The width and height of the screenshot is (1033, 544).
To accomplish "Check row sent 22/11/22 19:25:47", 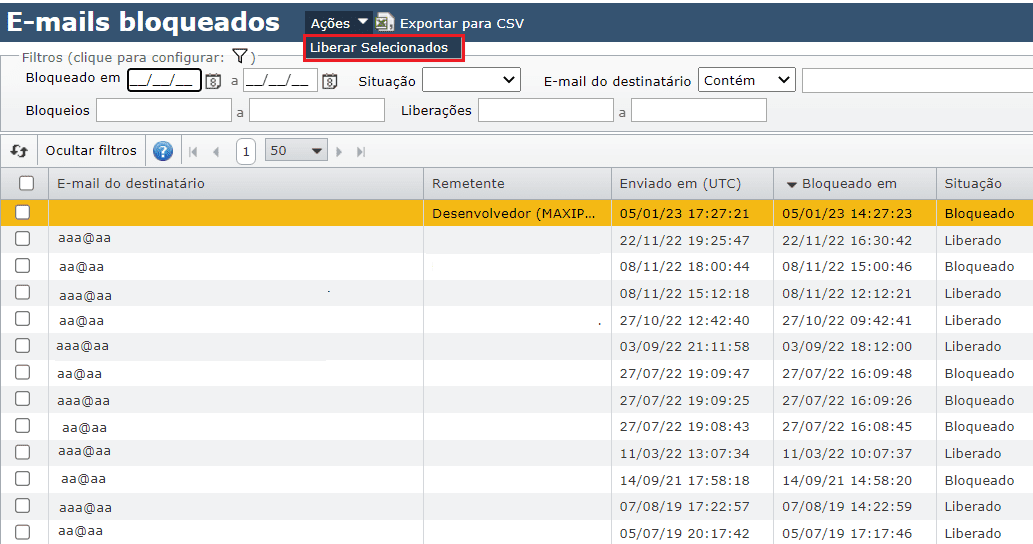I will pos(22,238).
